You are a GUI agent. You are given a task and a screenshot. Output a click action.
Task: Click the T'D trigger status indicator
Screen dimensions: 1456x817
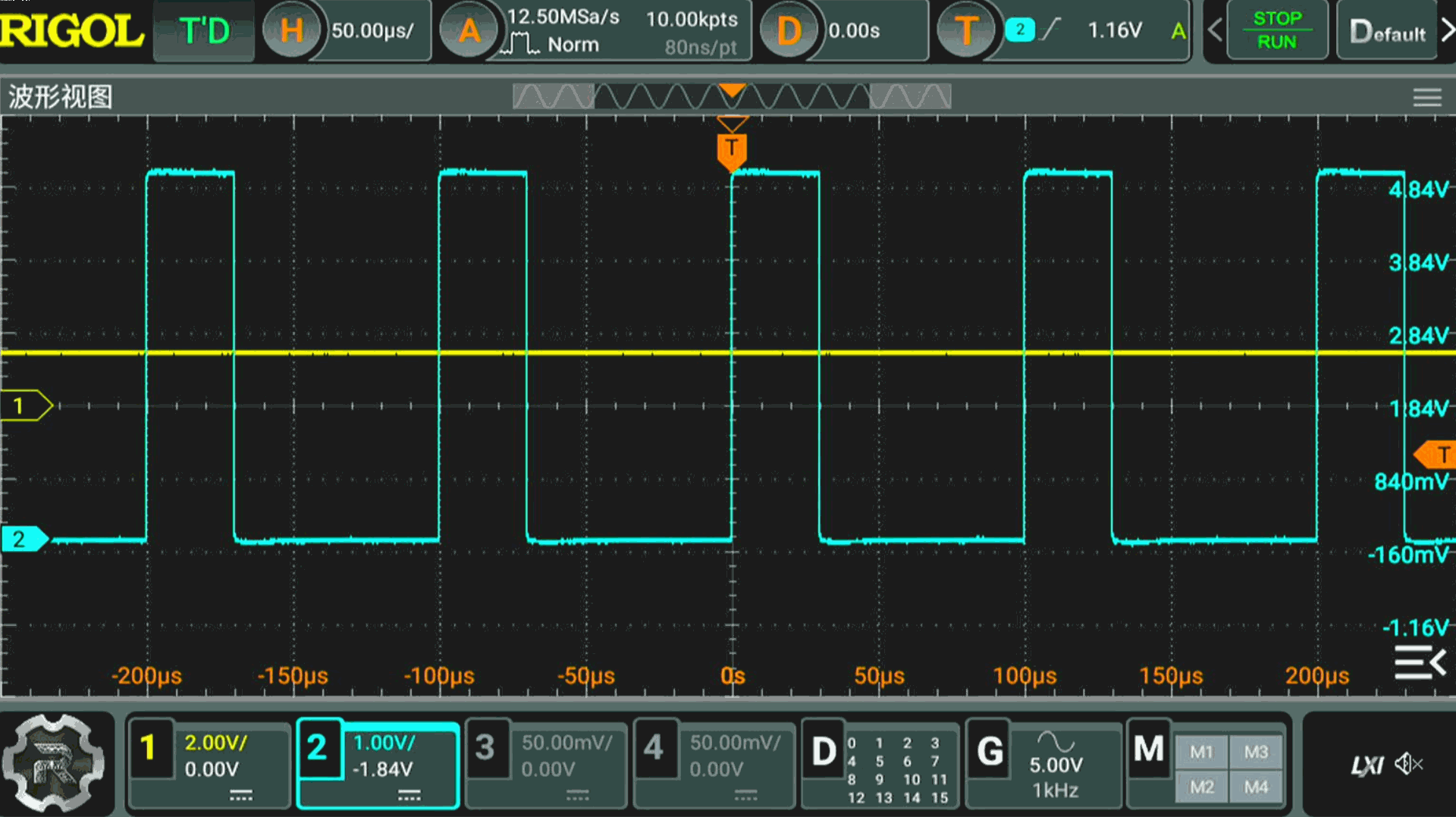point(205,31)
